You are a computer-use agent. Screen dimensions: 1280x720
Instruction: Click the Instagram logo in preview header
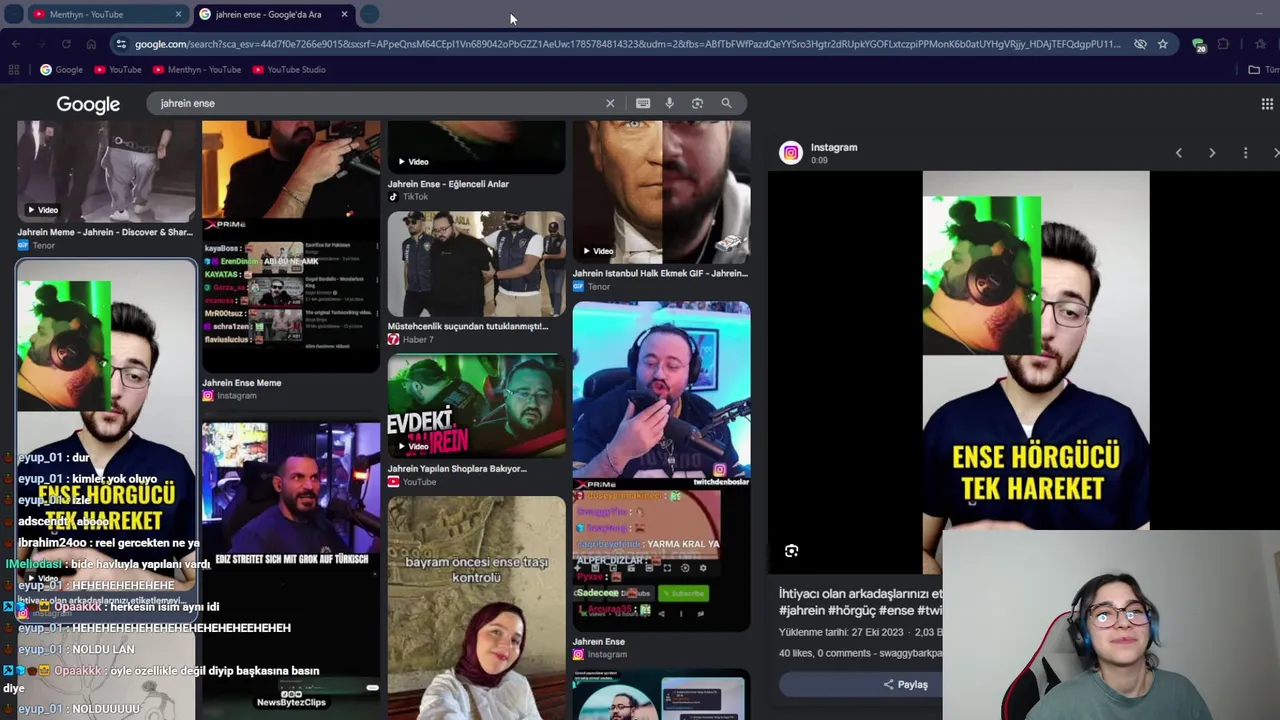791,153
